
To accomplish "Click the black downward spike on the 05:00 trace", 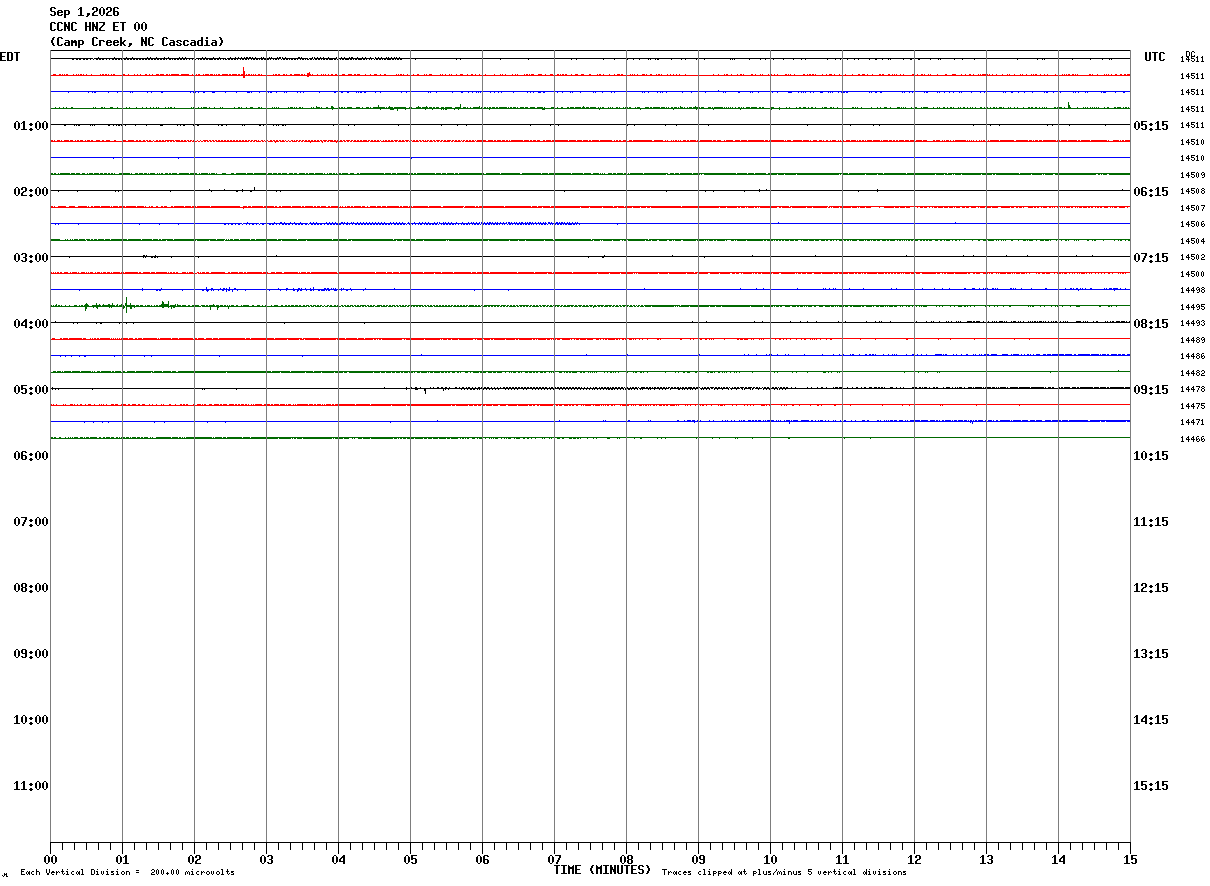I will [x=425, y=390].
